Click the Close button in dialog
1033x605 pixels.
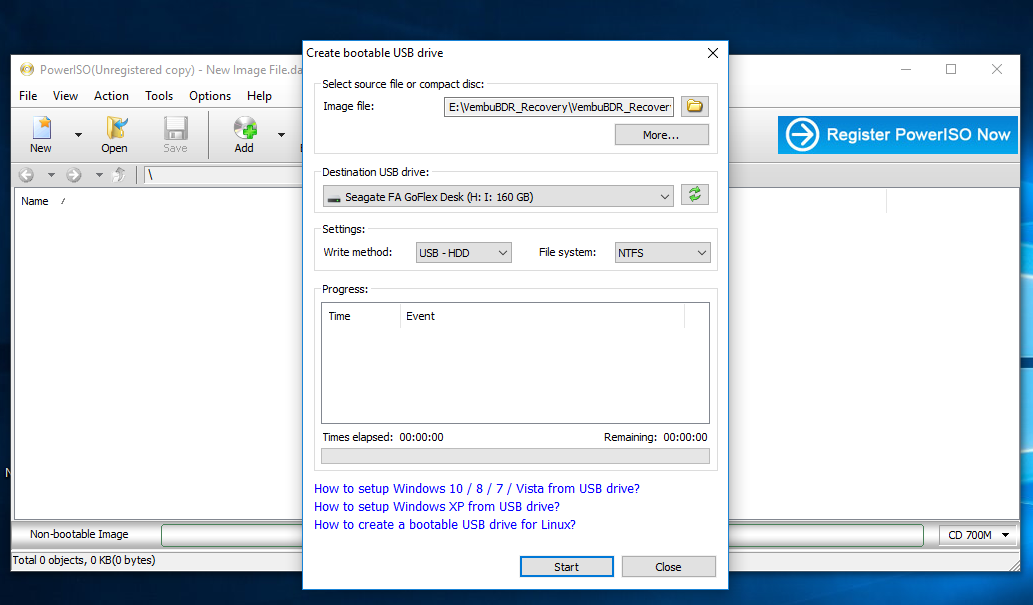pos(669,567)
